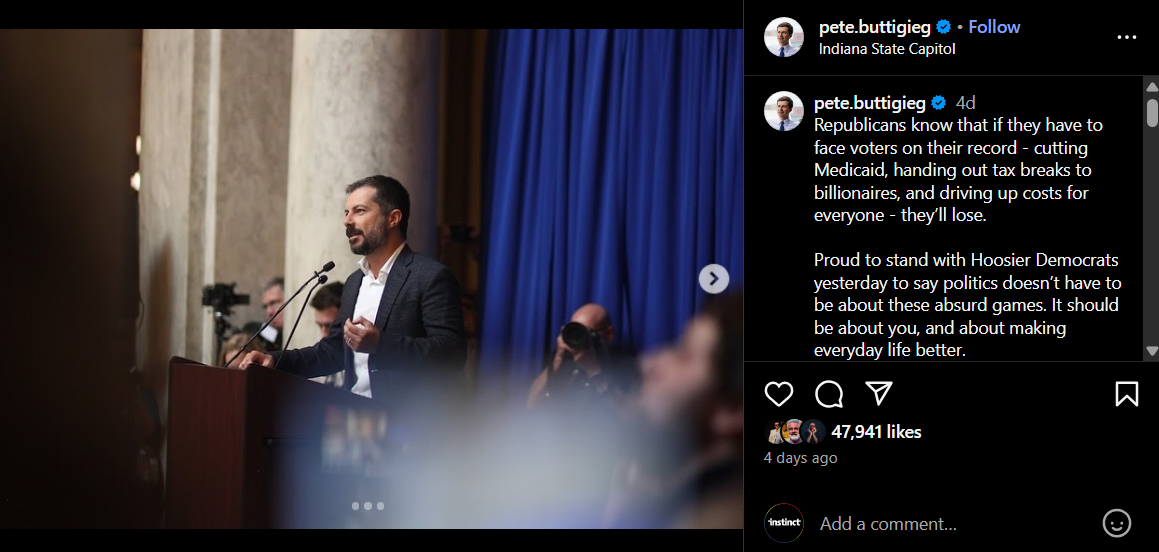Click header profile picture avatar
The width and height of the screenshot is (1159, 552).
click(x=784, y=37)
